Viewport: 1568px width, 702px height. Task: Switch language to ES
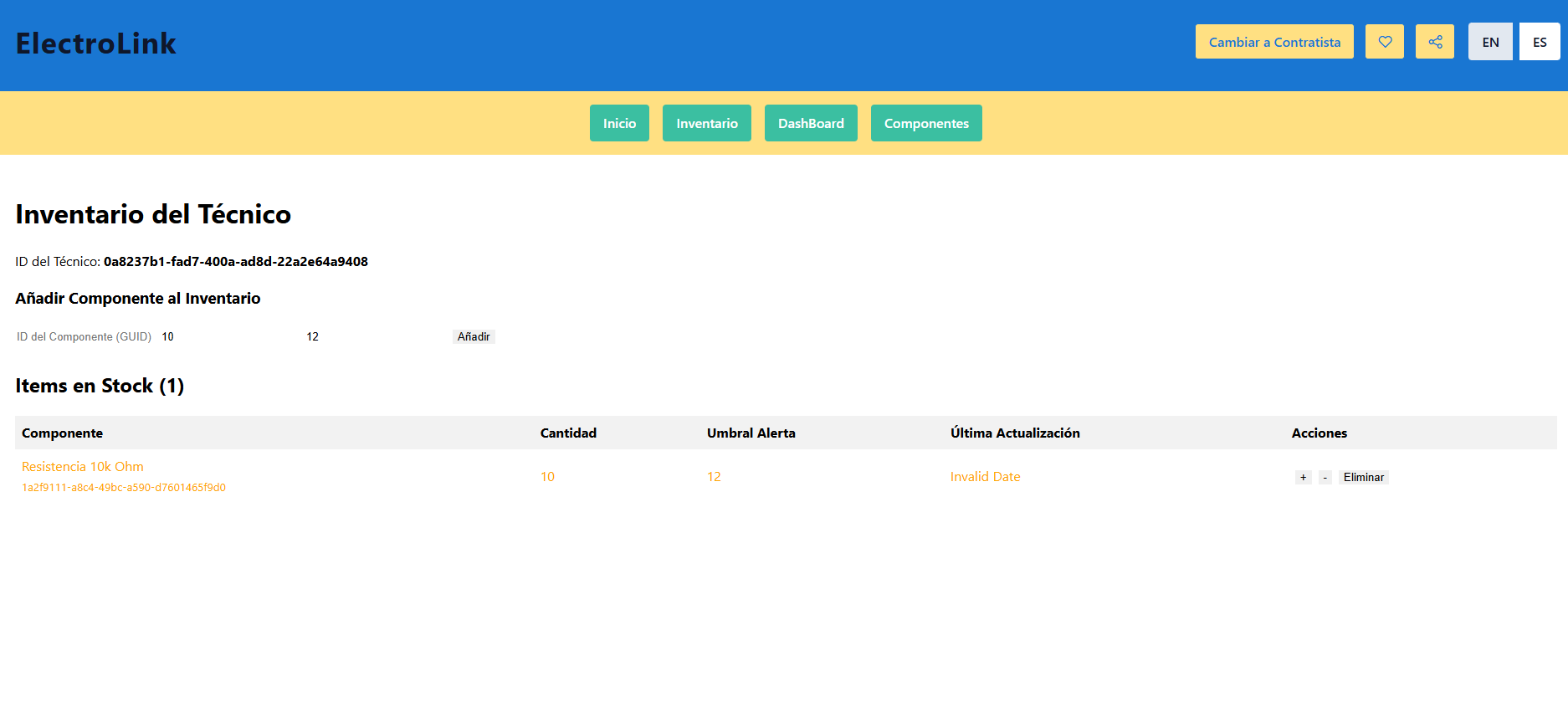(x=1540, y=42)
